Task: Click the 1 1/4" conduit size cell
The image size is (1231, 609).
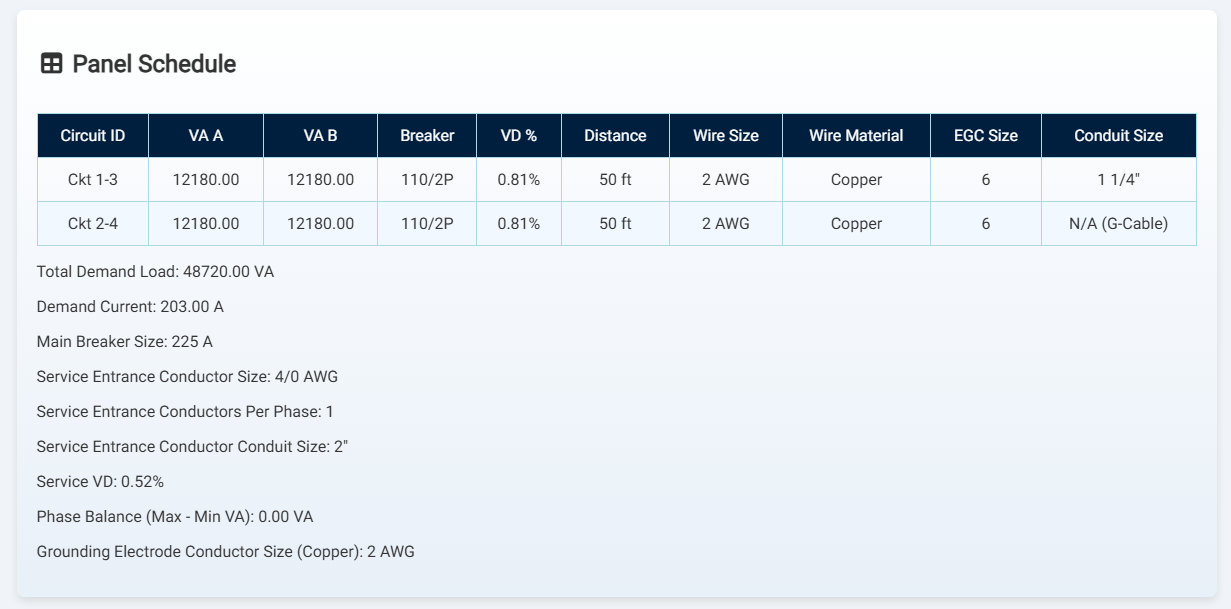Action: pyautogui.click(x=1118, y=180)
